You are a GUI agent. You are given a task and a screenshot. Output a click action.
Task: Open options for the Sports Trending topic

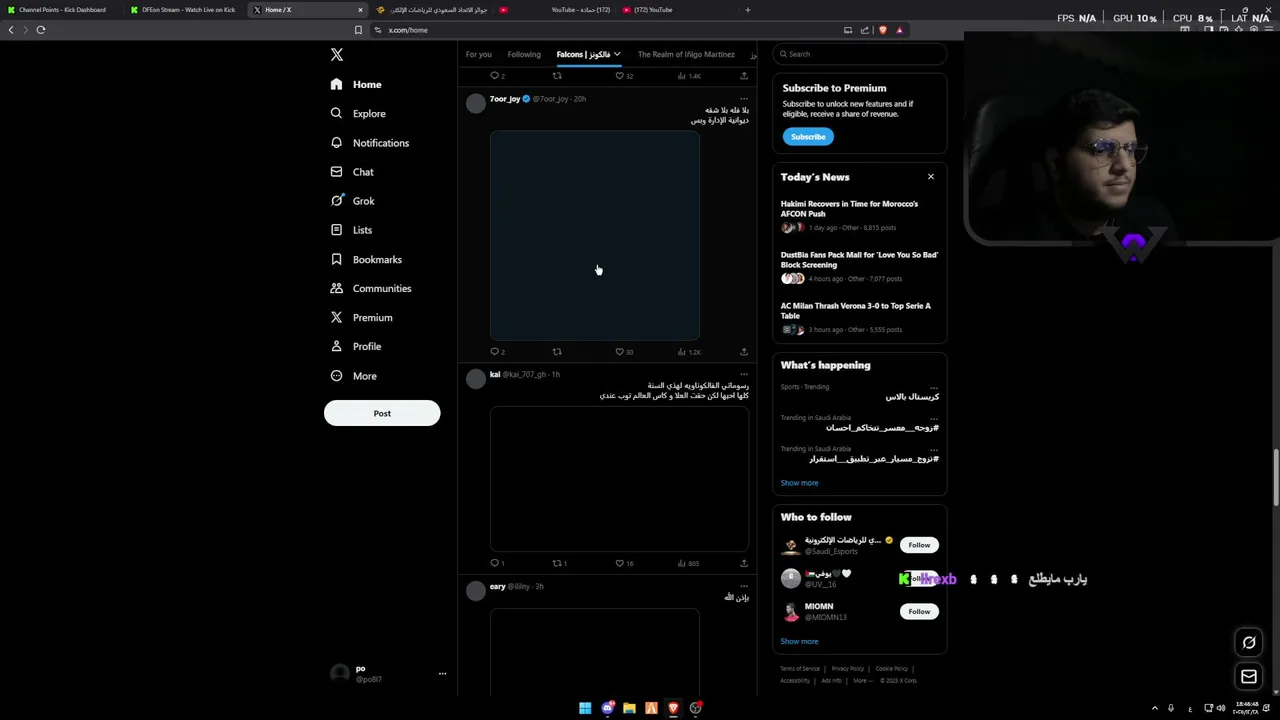point(934,387)
